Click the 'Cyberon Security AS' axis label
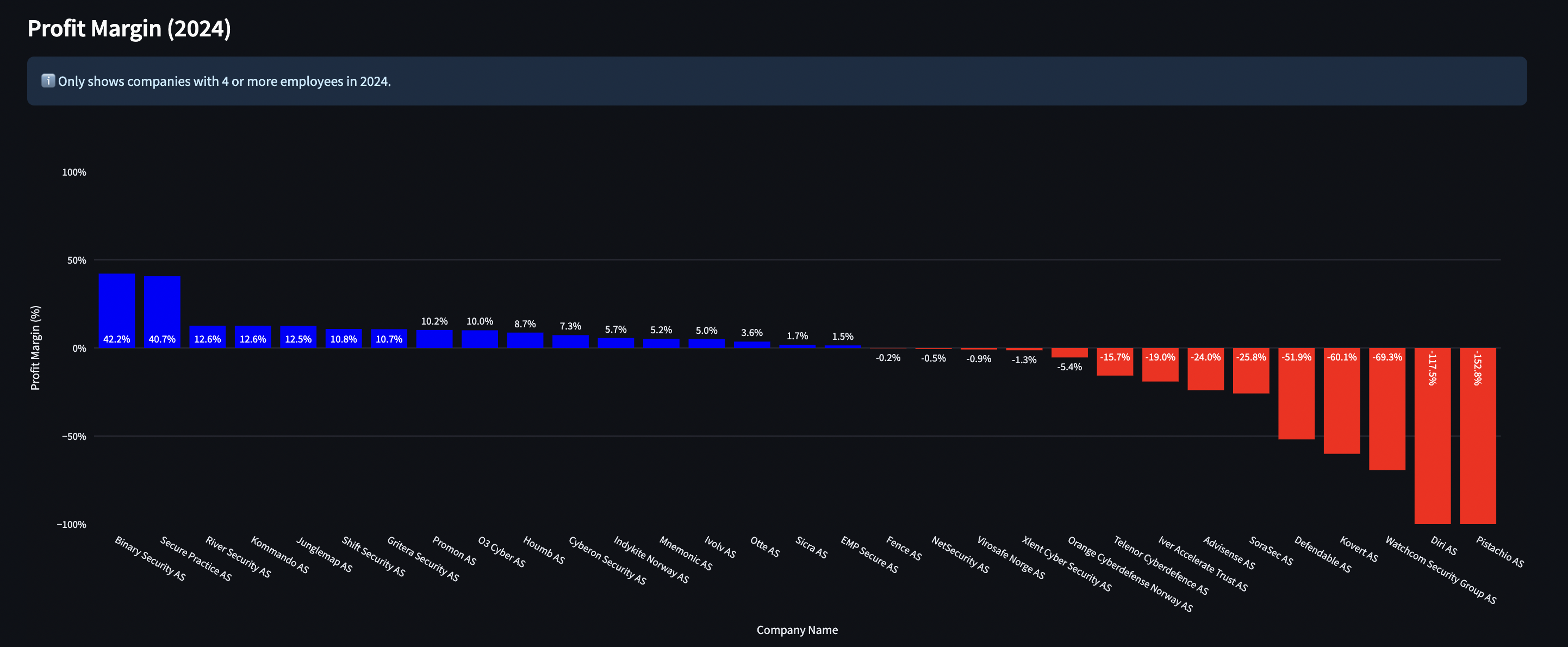The width and height of the screenshot is (1568, 647). point(607,560)
